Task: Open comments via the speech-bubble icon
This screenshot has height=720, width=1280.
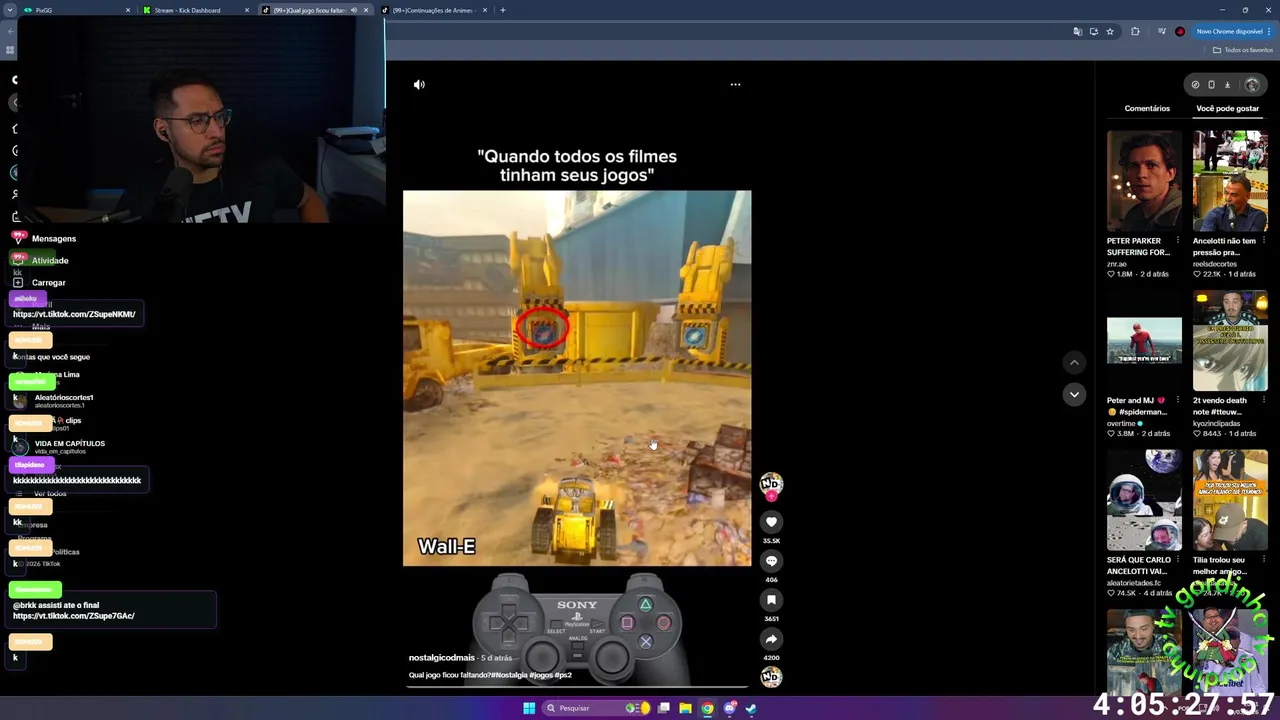Action: (x=771, y=561)
